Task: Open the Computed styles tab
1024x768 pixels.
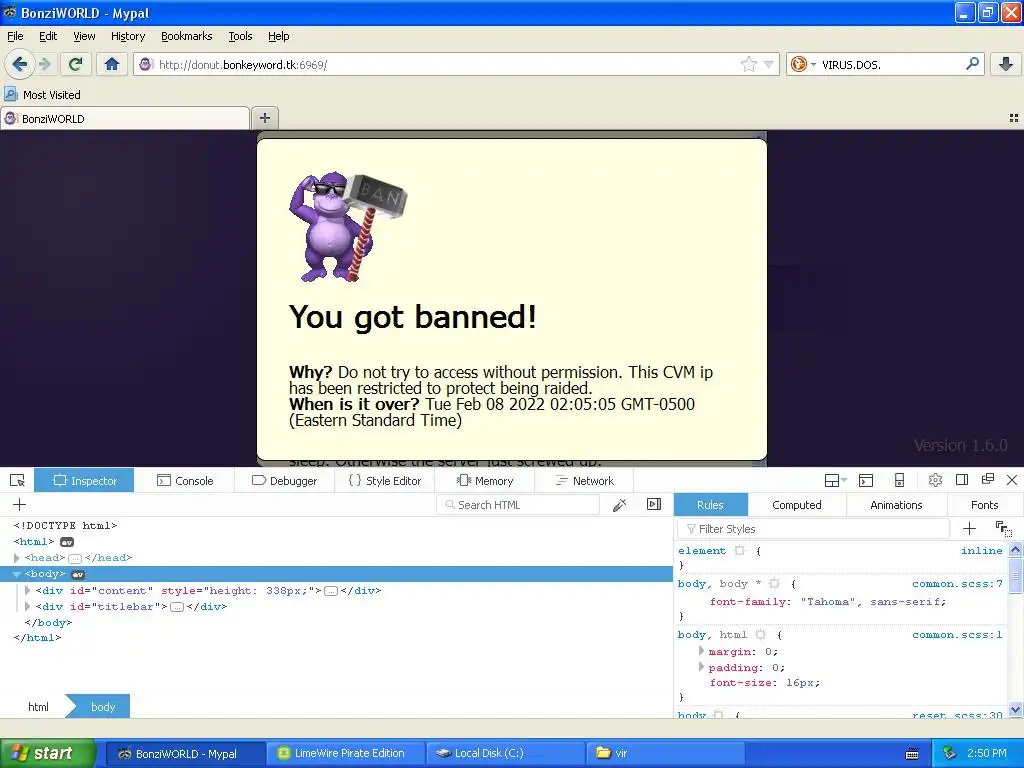Action: point(797,505)
